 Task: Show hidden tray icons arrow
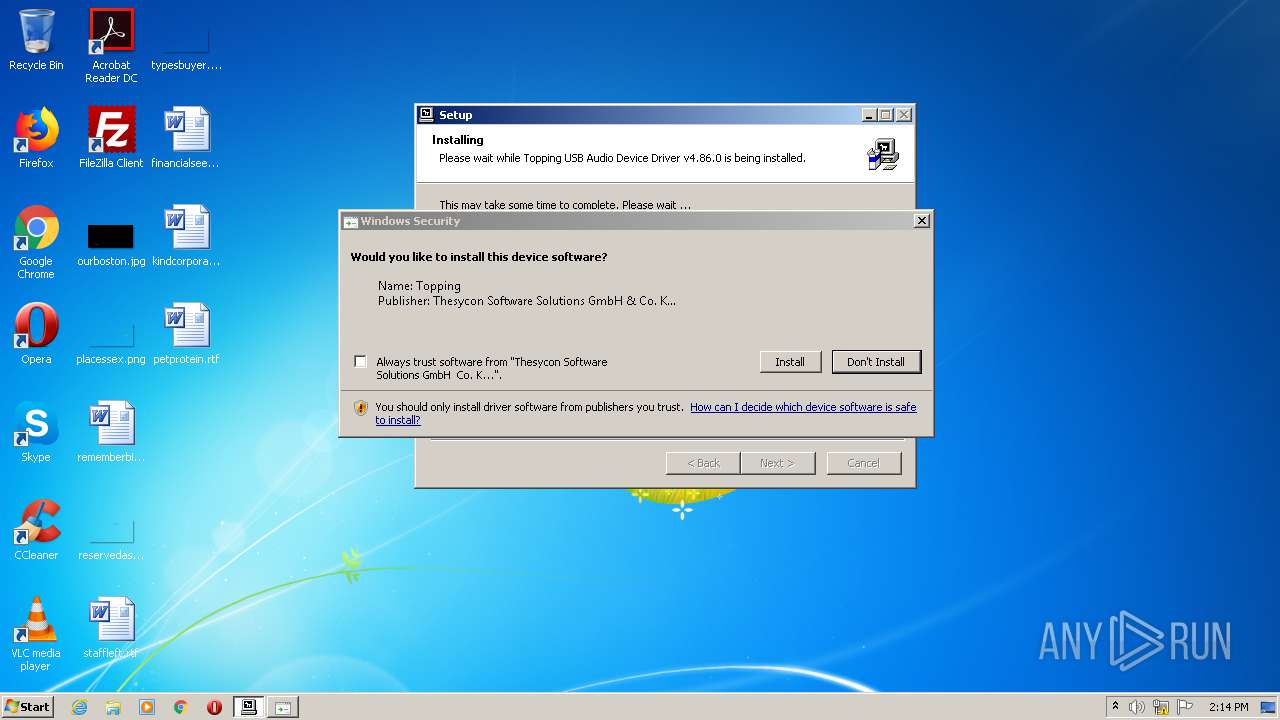tap(1115, 707)
